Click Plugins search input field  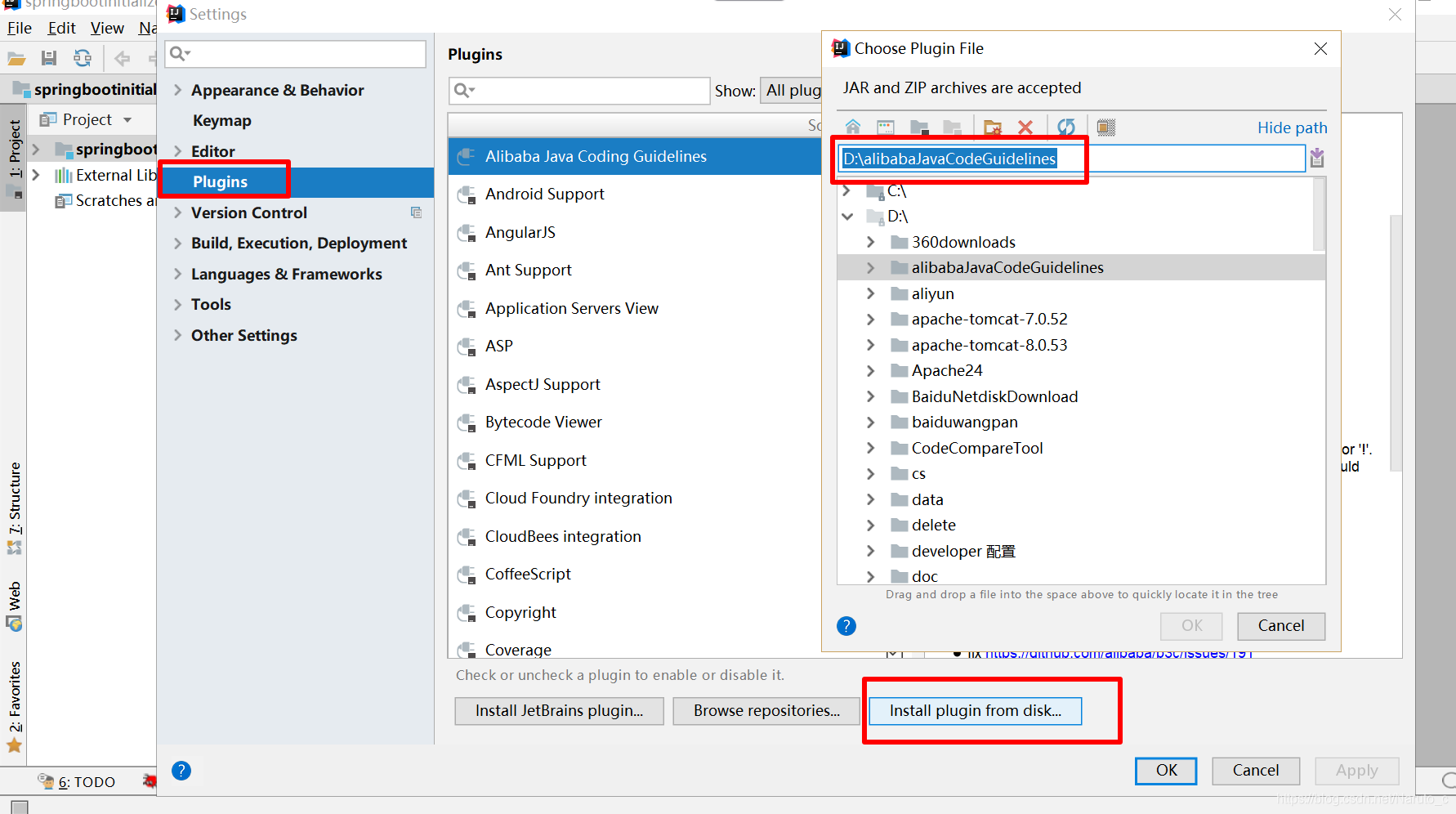pyautogui.click(x=579, y=90)
